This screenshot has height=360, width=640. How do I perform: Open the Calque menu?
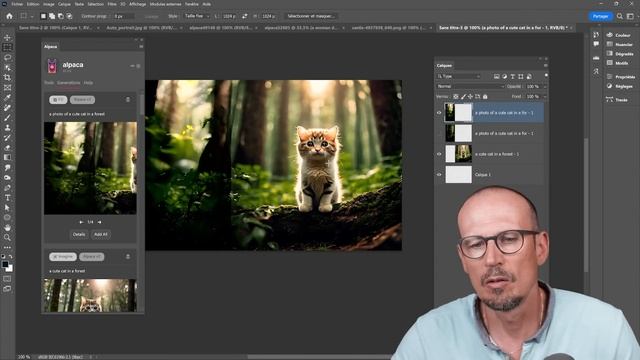click(64, 4)
